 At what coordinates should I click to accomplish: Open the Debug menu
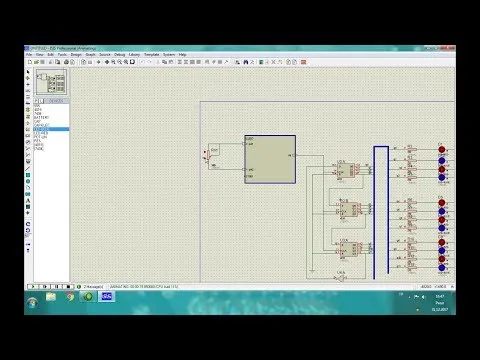click(x=120, y=54)
